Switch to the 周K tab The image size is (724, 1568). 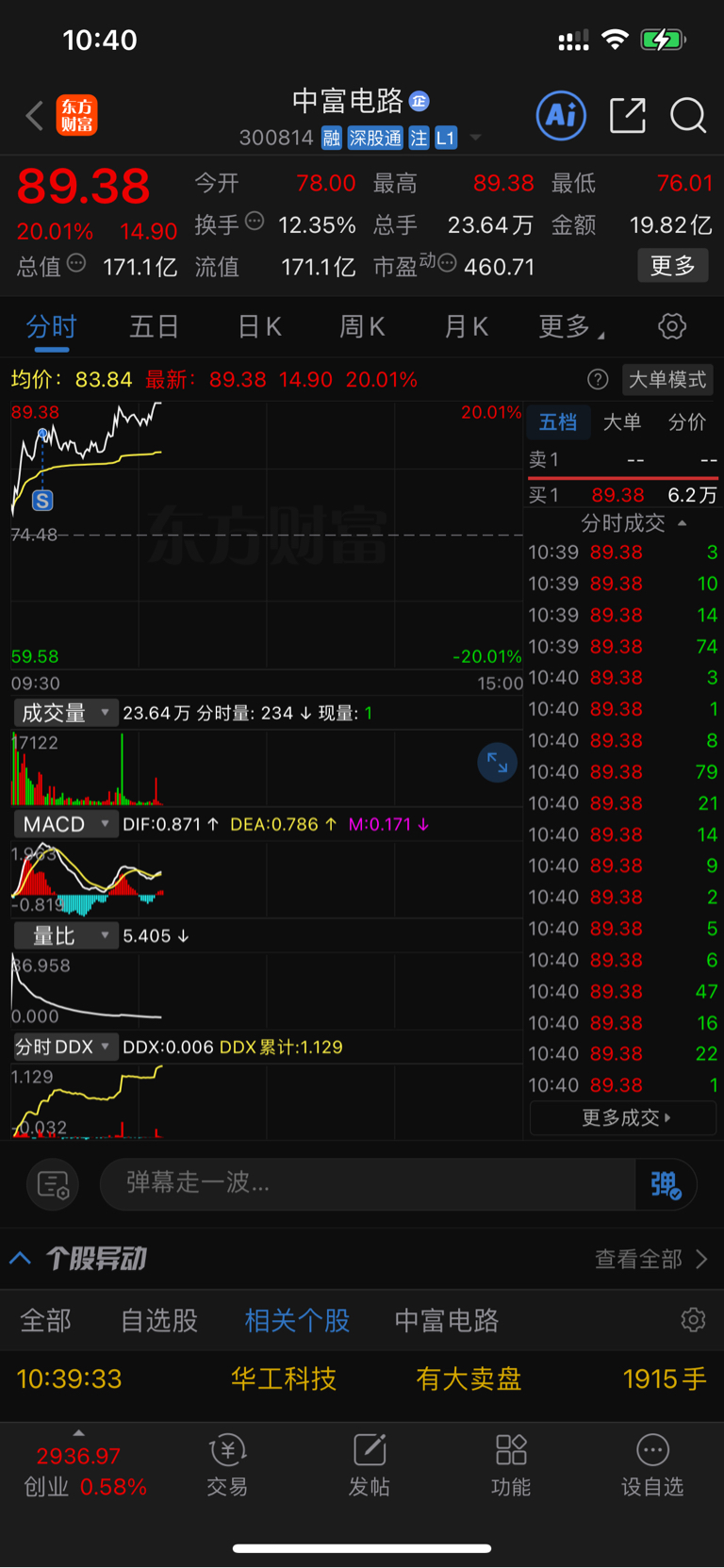pos(362,327)
